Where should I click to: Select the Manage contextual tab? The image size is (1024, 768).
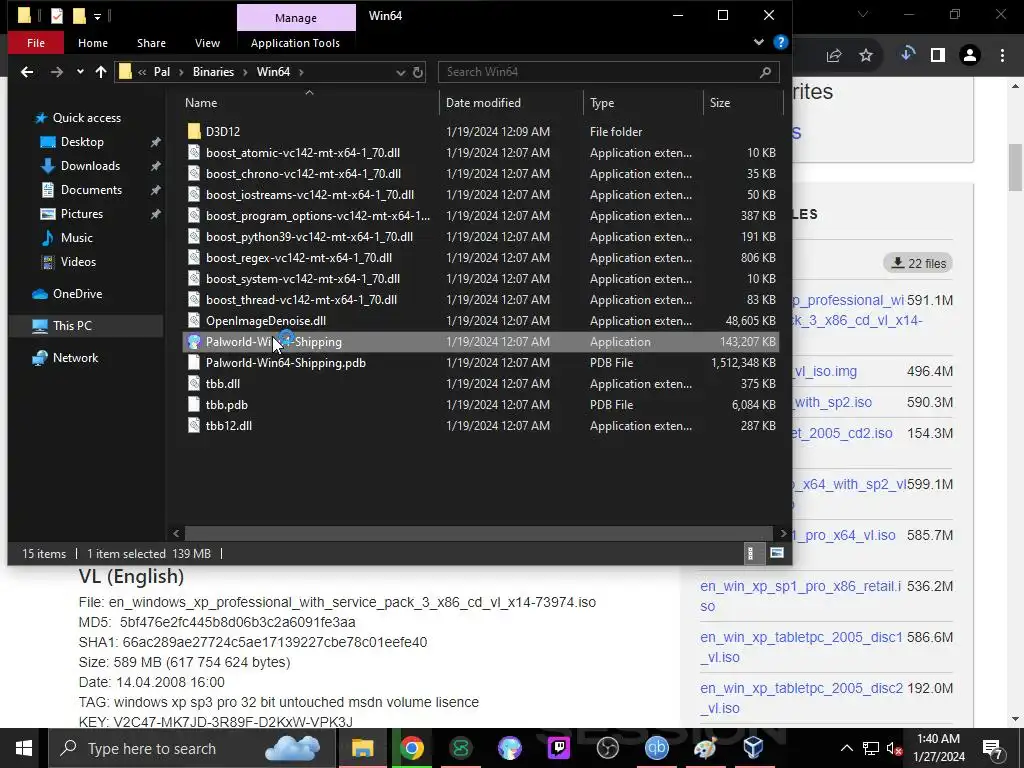point(296,18)
